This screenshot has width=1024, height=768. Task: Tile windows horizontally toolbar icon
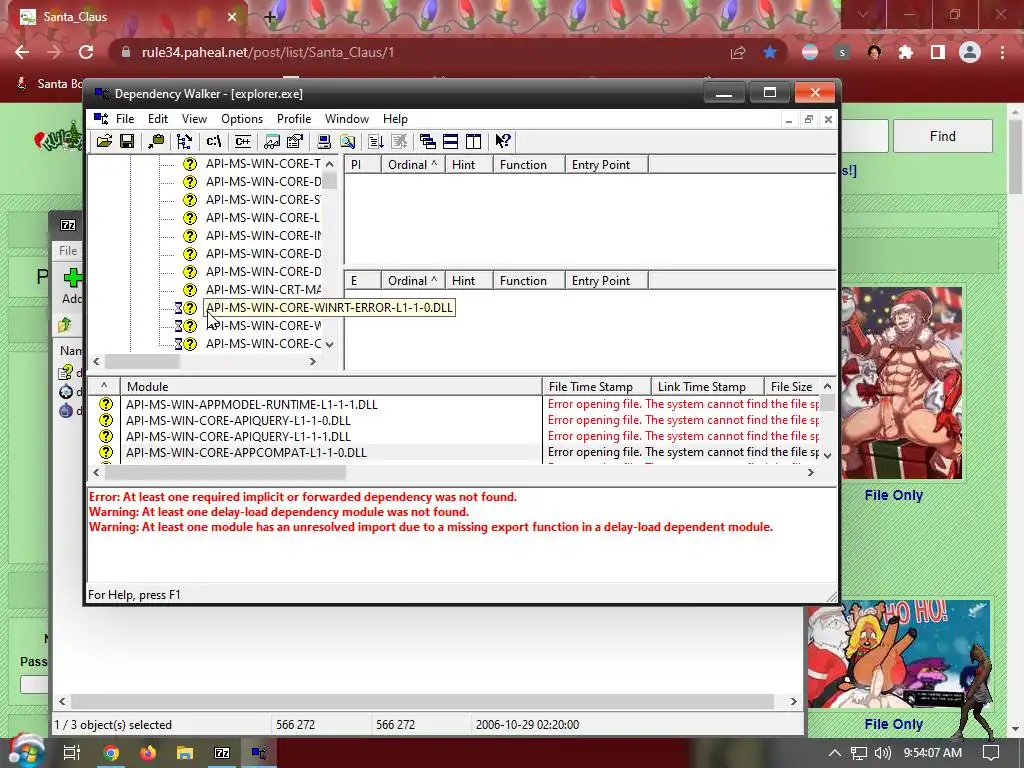point(451,141)
